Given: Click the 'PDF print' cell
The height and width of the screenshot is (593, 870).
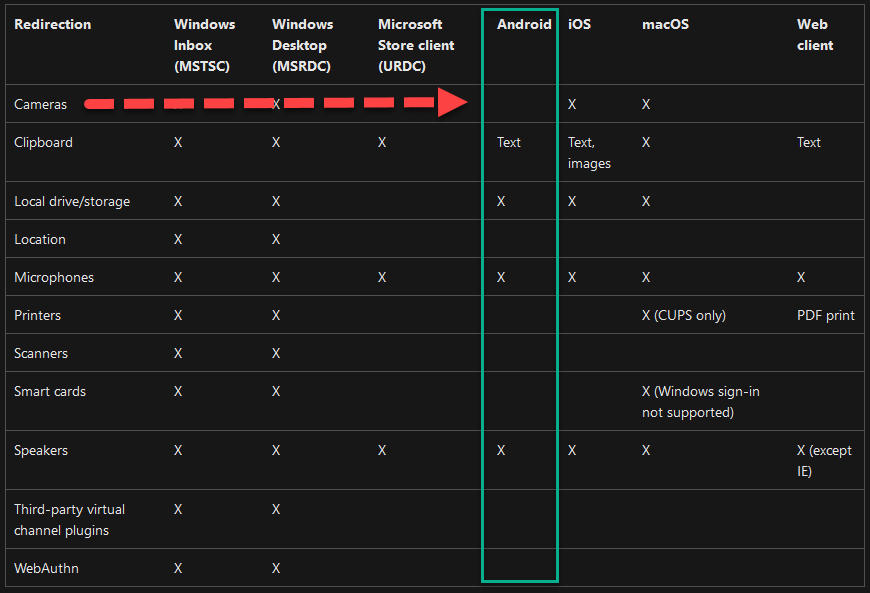Looking at the screenshot, I should [826, 316].
